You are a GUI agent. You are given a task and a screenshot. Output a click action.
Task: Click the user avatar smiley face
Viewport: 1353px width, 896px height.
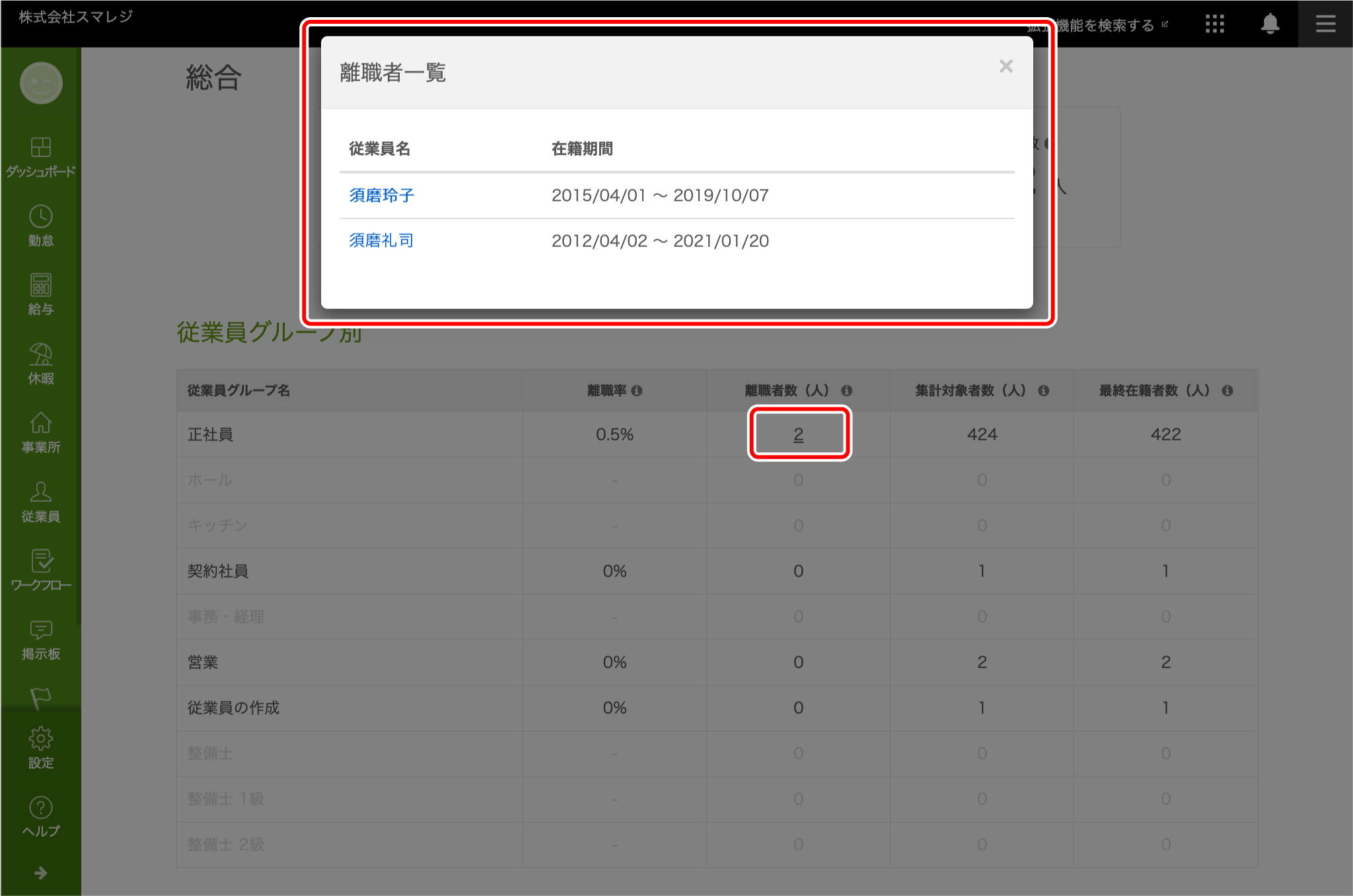41,83
